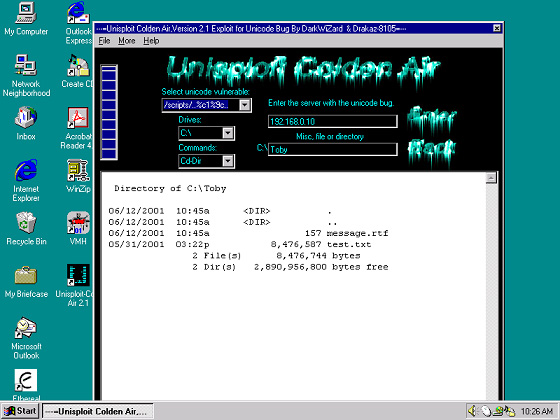Click the volume speaker tray icon
Viewport: 560px width, 420px height.
[472, 411]
